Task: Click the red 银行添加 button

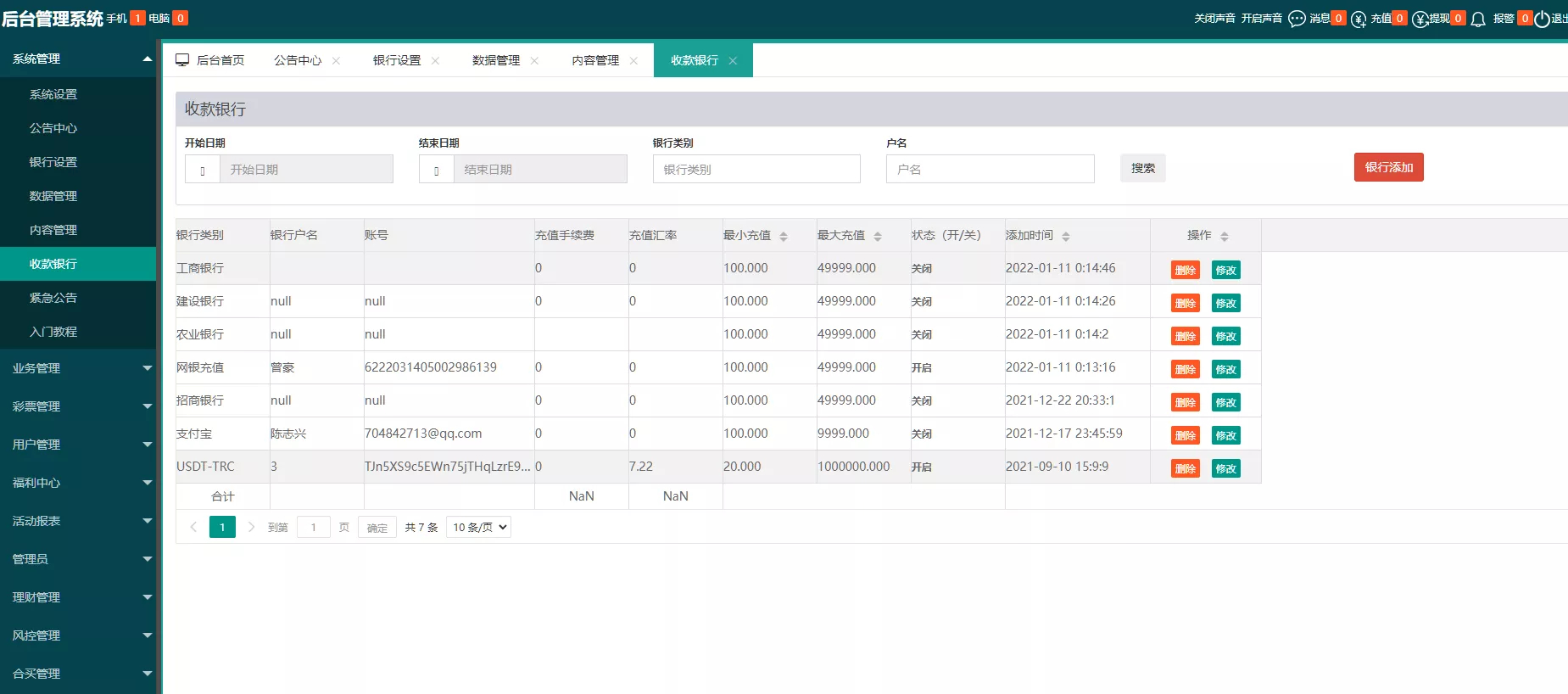Action: tap(1388, 167)
